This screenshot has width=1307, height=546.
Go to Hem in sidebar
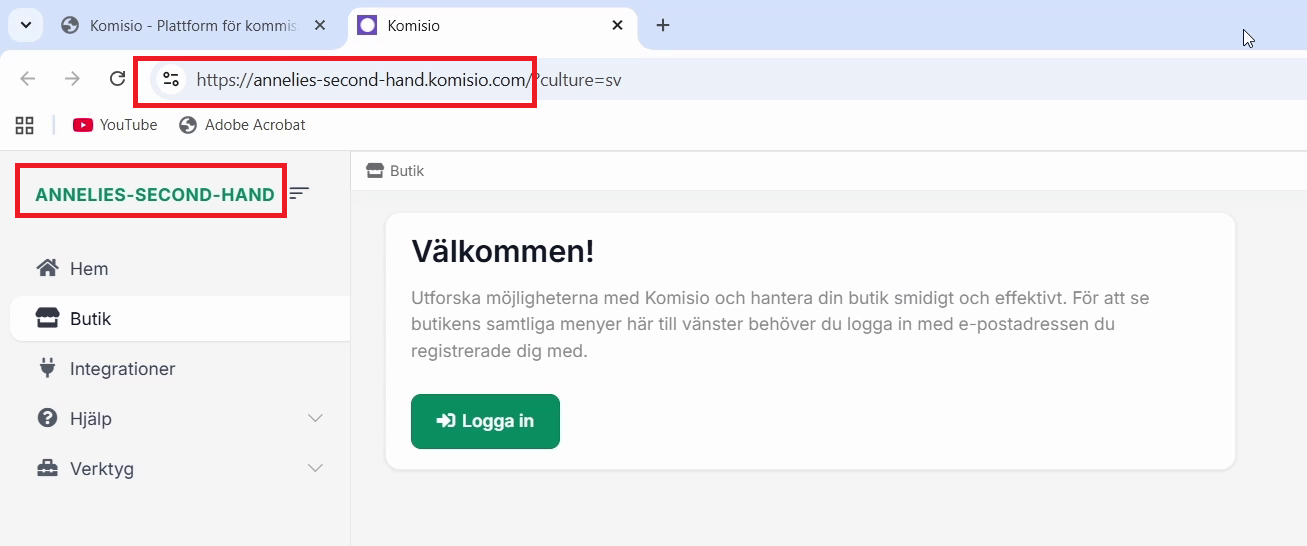coord(180,269)
